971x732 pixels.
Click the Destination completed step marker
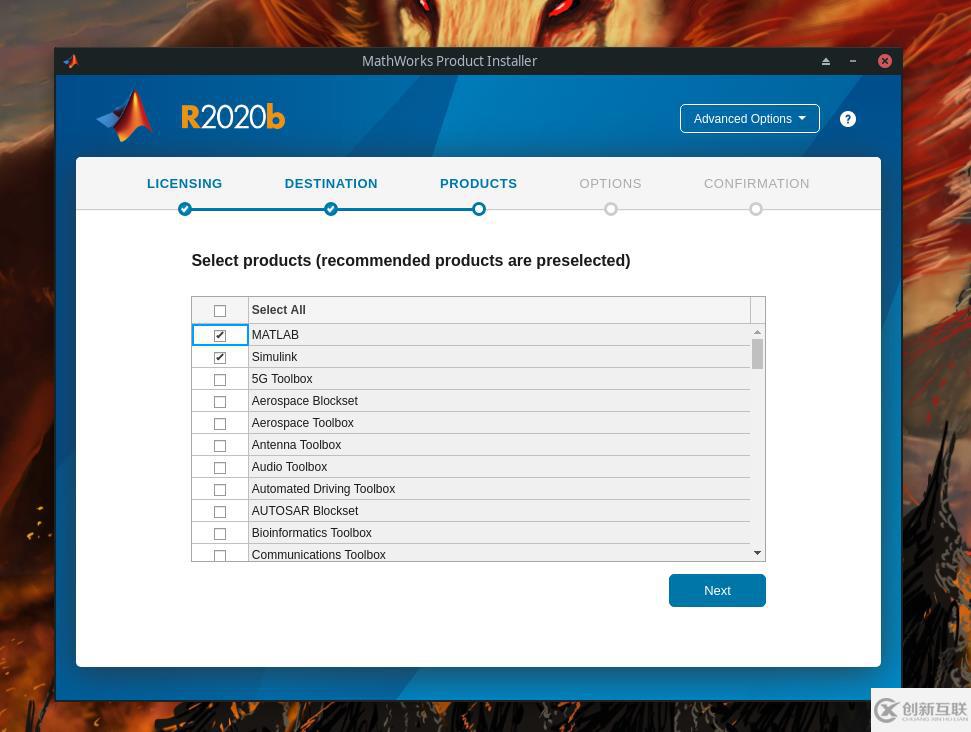(331, 209)
